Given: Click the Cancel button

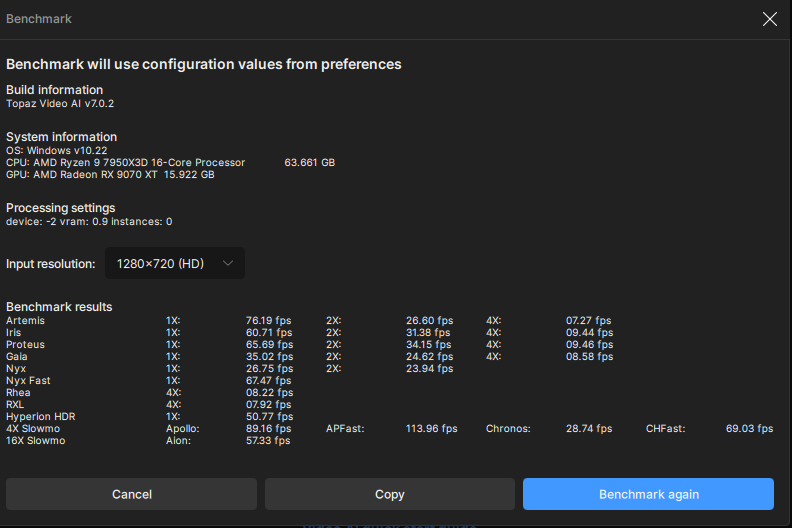Looking at the screenshot, I should tap(132, 494).
